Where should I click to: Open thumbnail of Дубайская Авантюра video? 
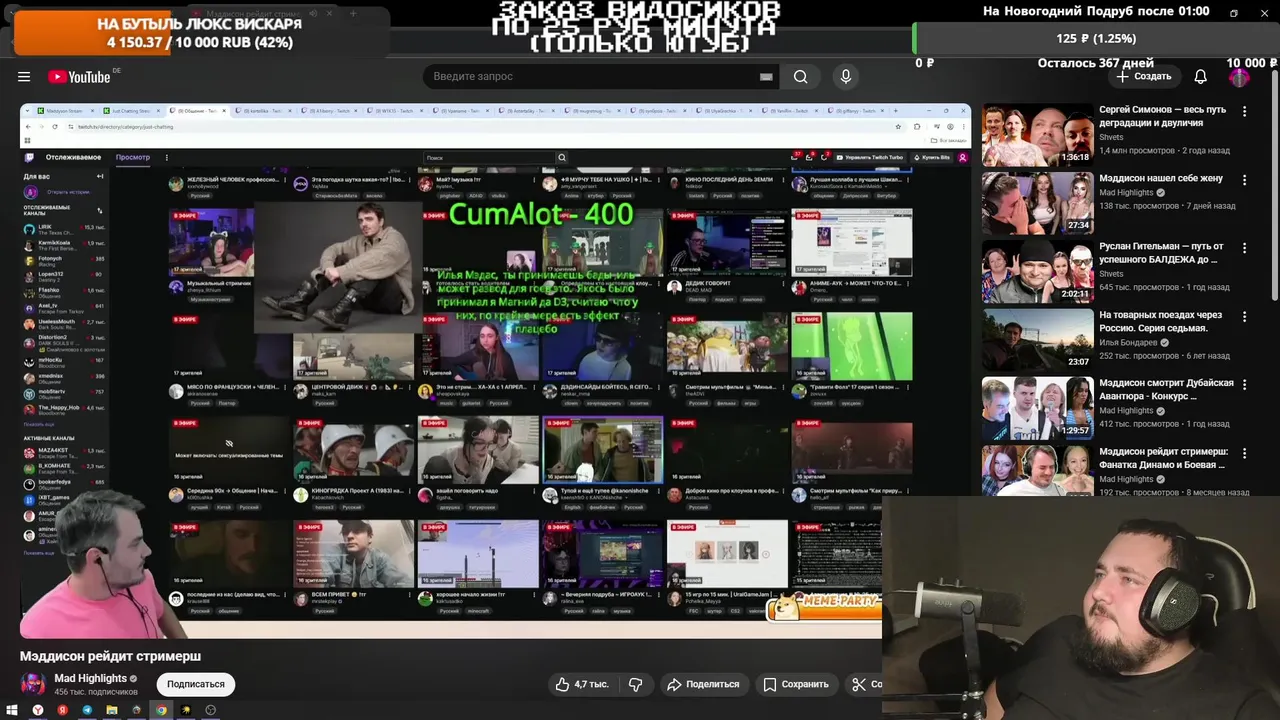point(1037,408)
